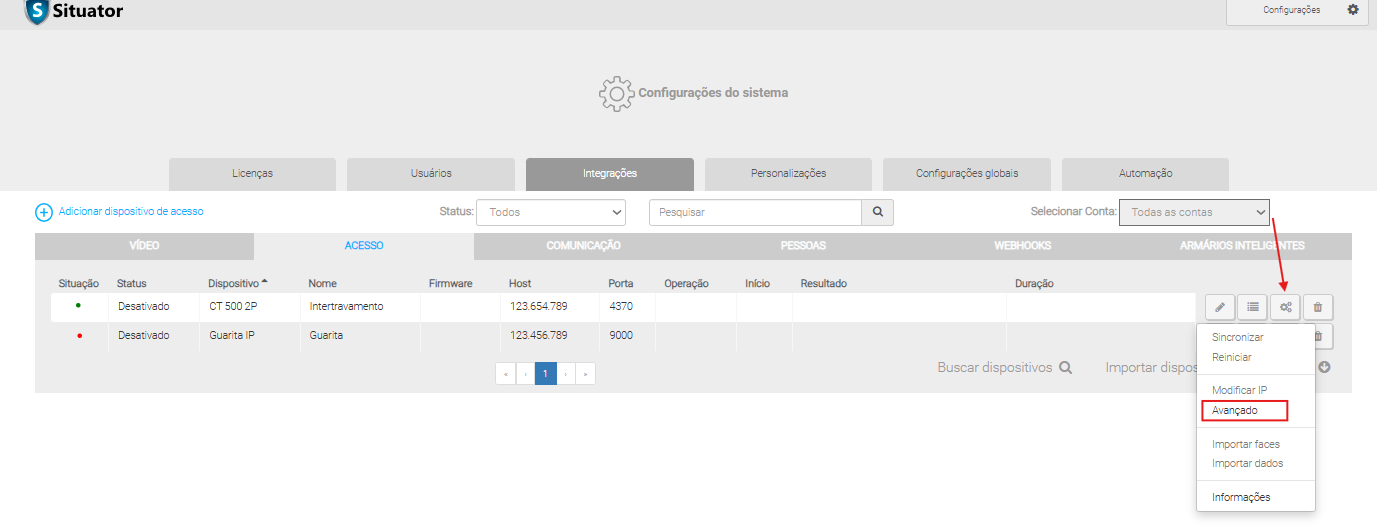This screenshot has width=1377, height=527.
Task: Open the list icon for Intertravamento device
Action: (1252, 307)
